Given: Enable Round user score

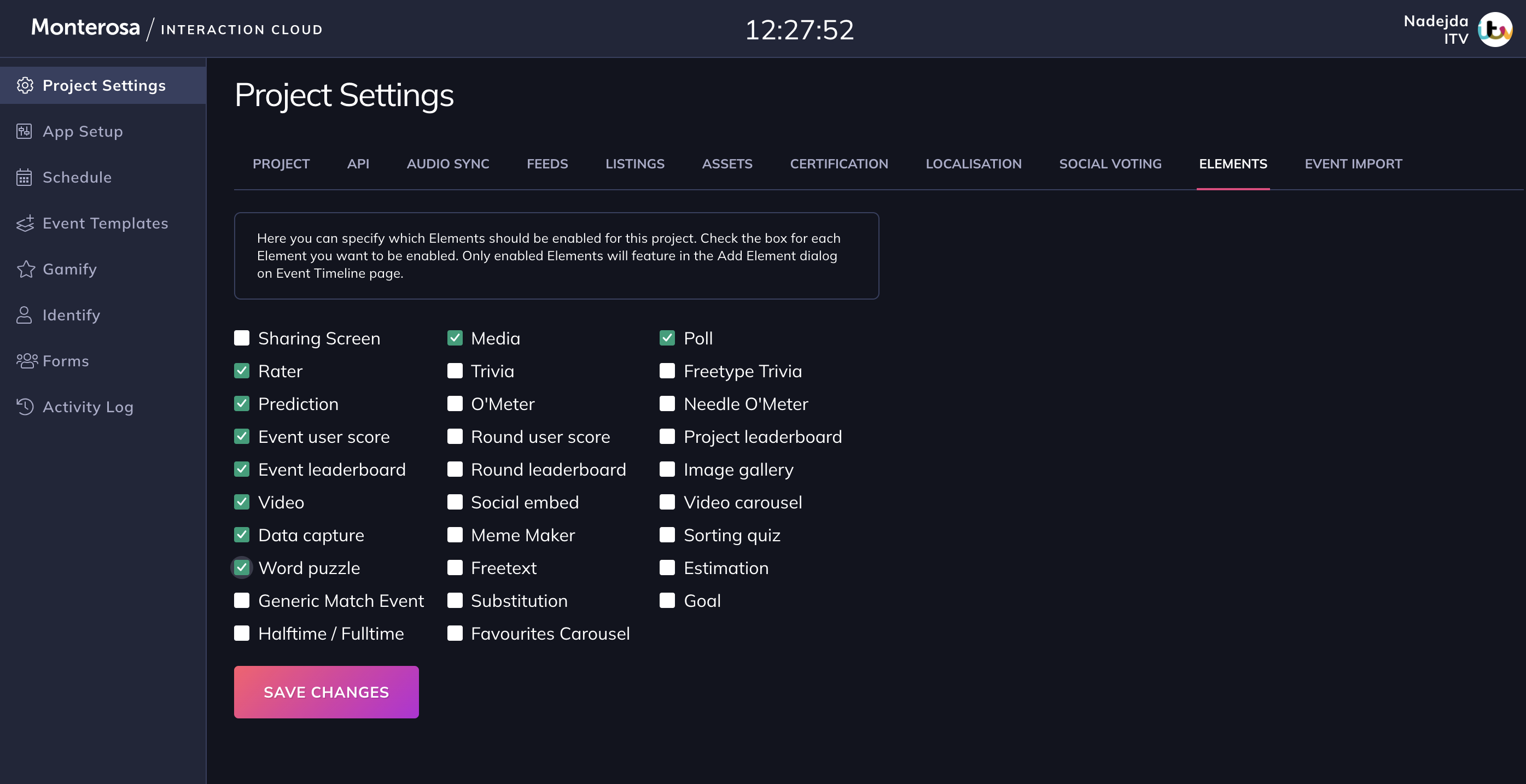Looking at the screenshot, I should pyautogui.click(x=455, y=436).
